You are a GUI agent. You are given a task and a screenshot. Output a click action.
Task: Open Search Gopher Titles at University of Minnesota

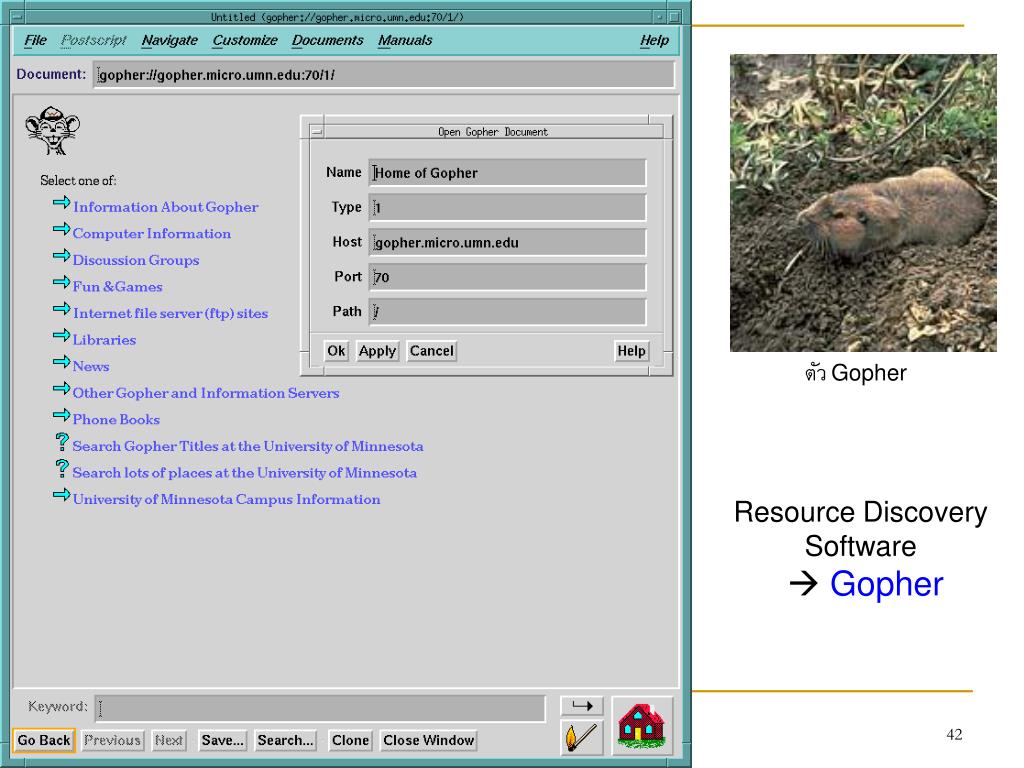tap(248, 447)
